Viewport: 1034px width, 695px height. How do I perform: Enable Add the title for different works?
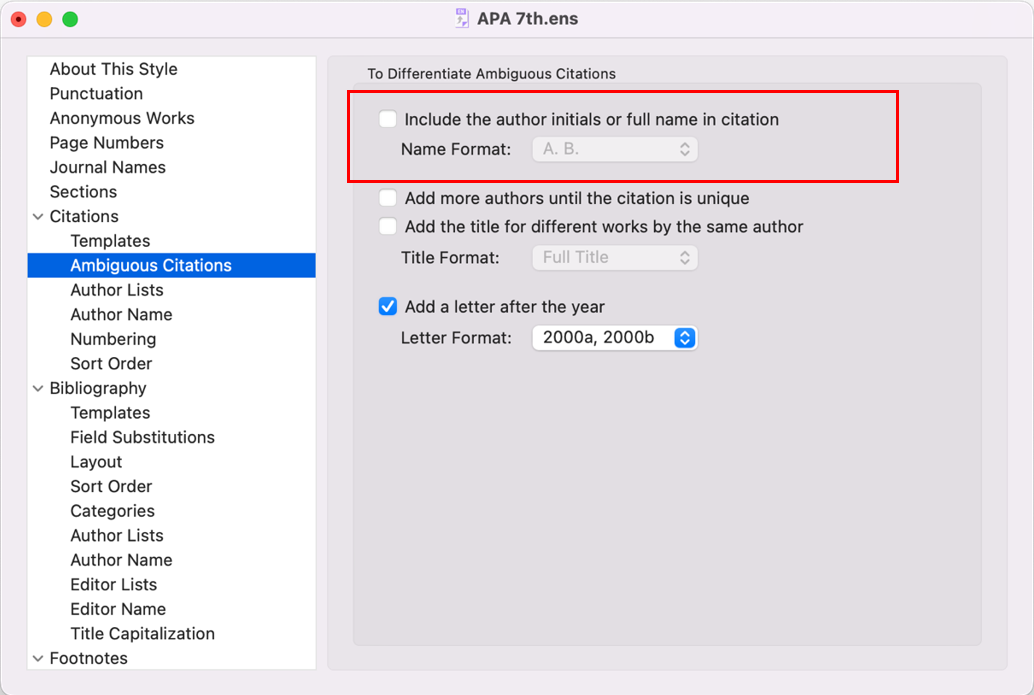388,227
